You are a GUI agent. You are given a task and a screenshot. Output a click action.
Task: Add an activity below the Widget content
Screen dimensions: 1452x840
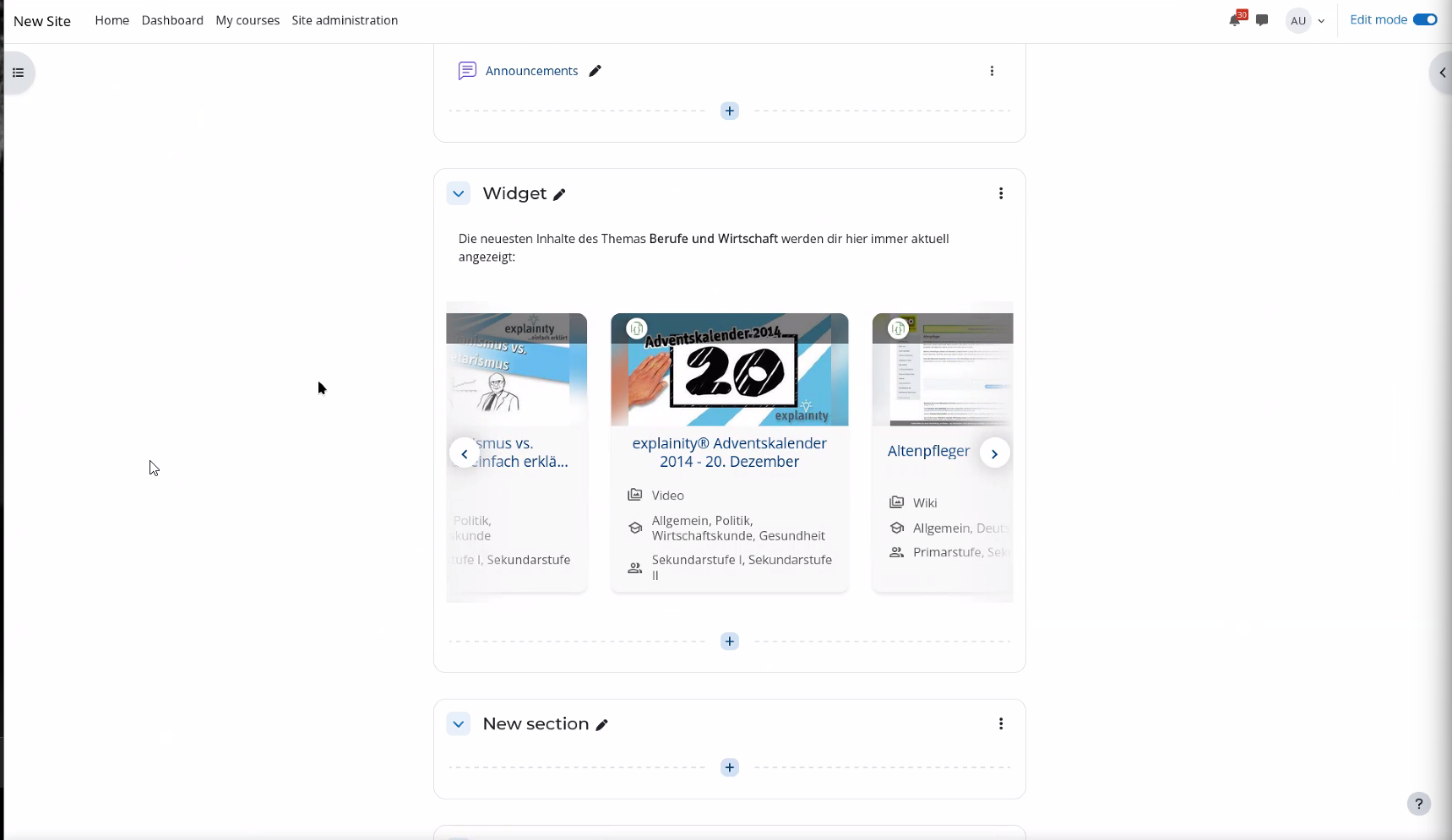730,642
